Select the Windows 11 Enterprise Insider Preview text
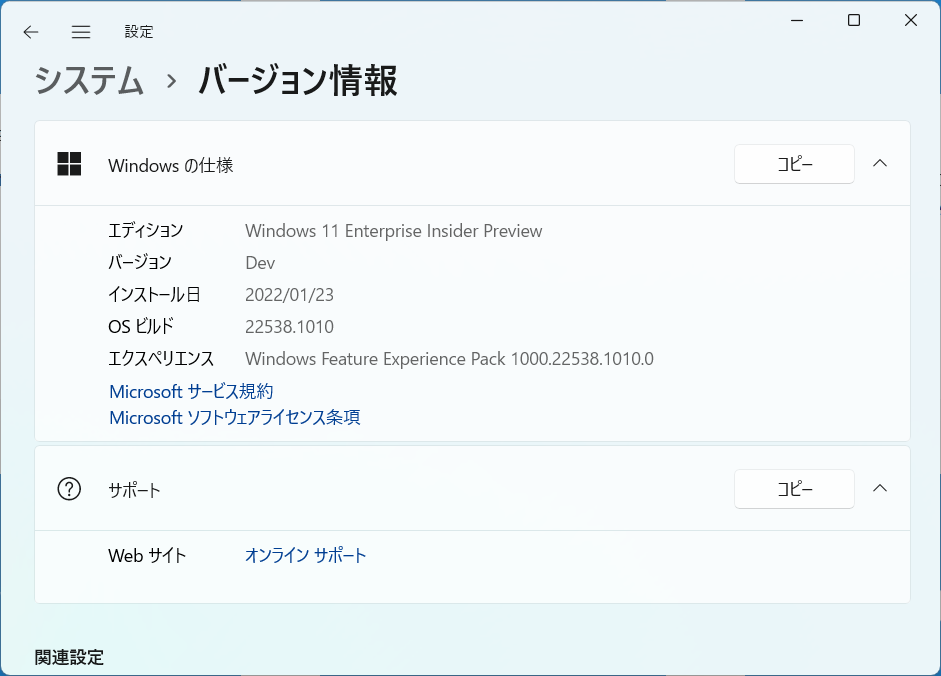The image size is (941, 676). [394, 231]
